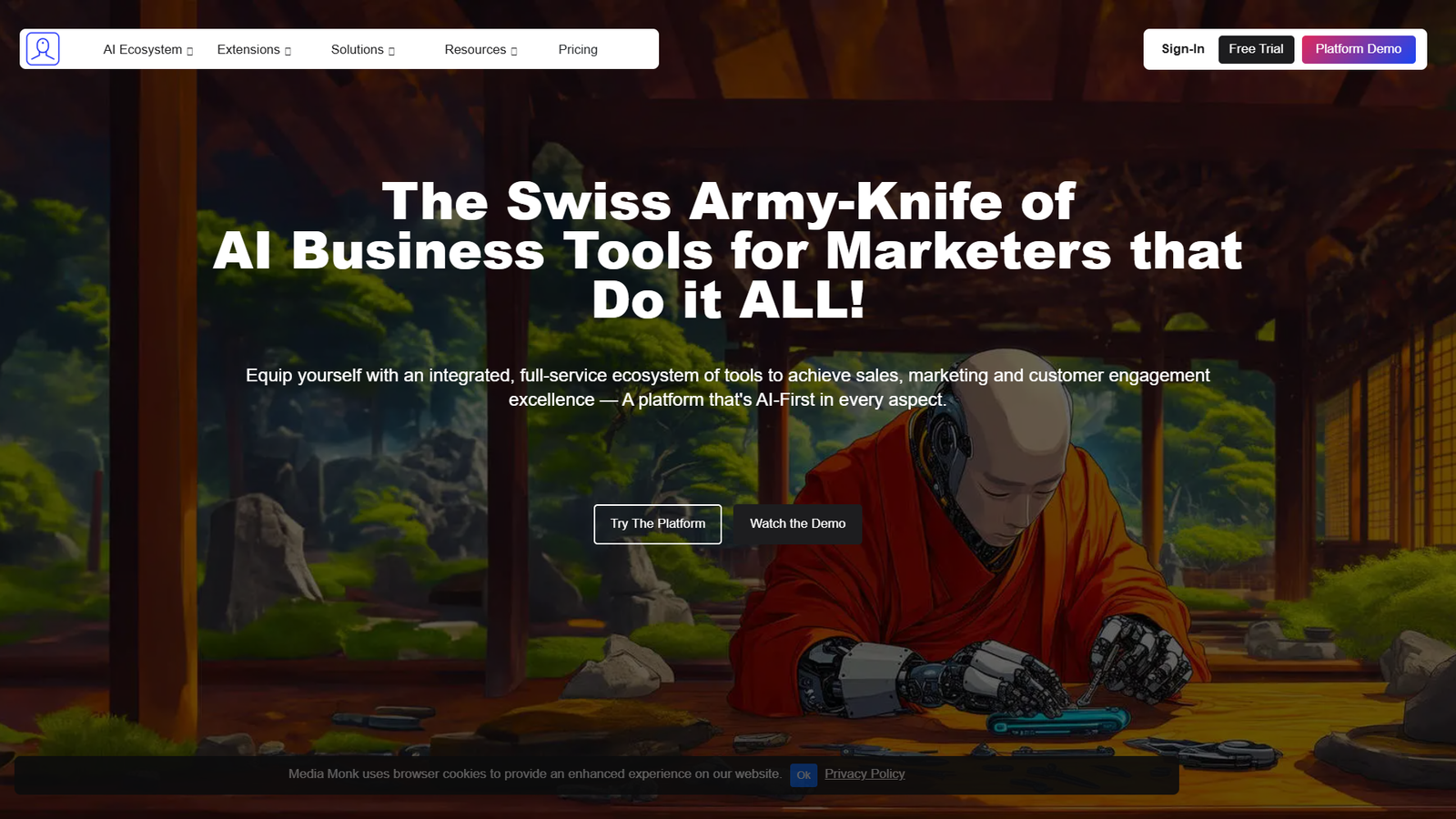Viewport: 1456px width, 819px height.
Task: Open the Privacy Policy link
Action: 864,774
